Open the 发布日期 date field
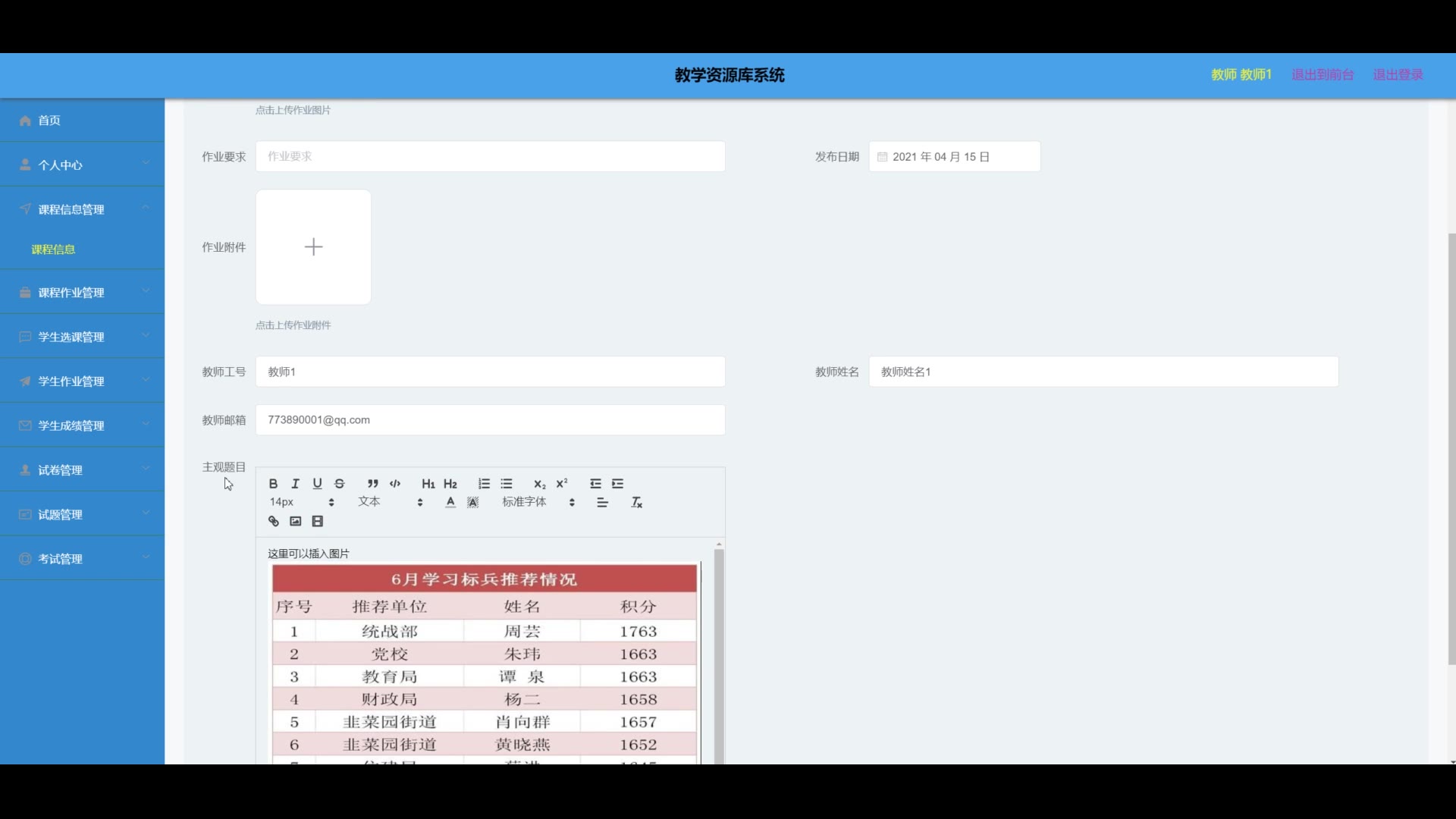 pyautogui.click(x=954, y=157)
